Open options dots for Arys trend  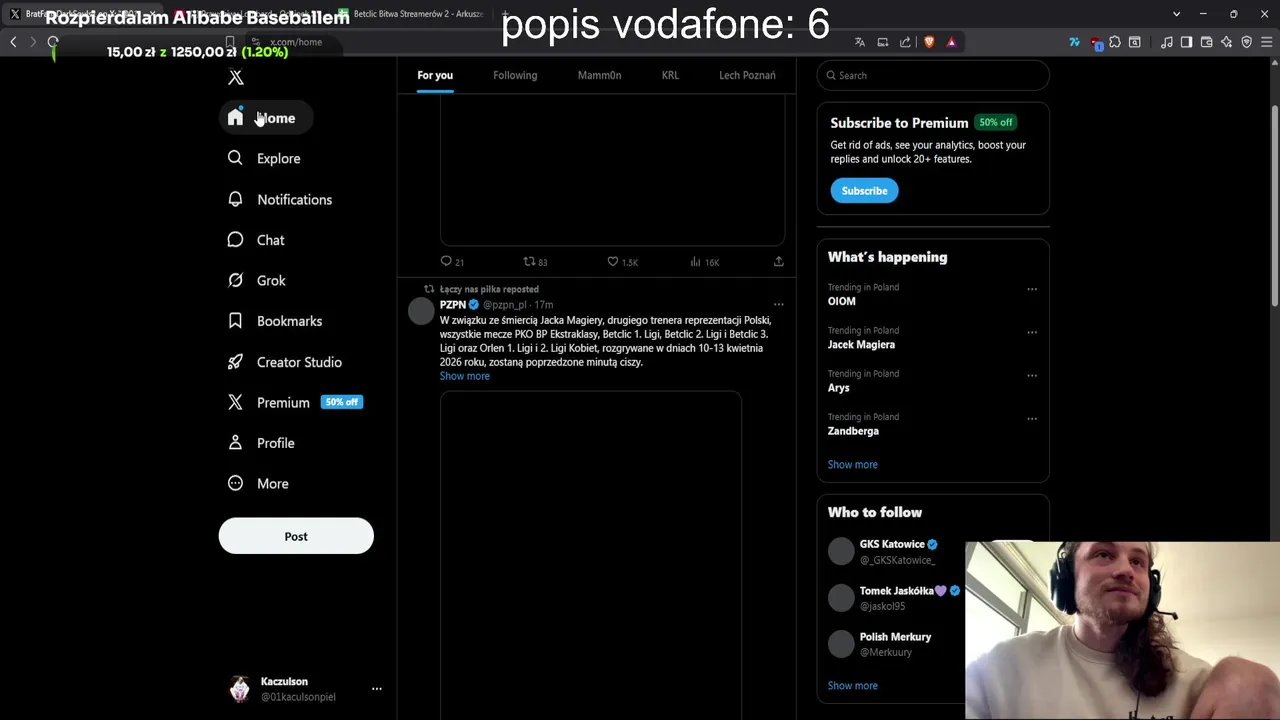point(1032,376)
